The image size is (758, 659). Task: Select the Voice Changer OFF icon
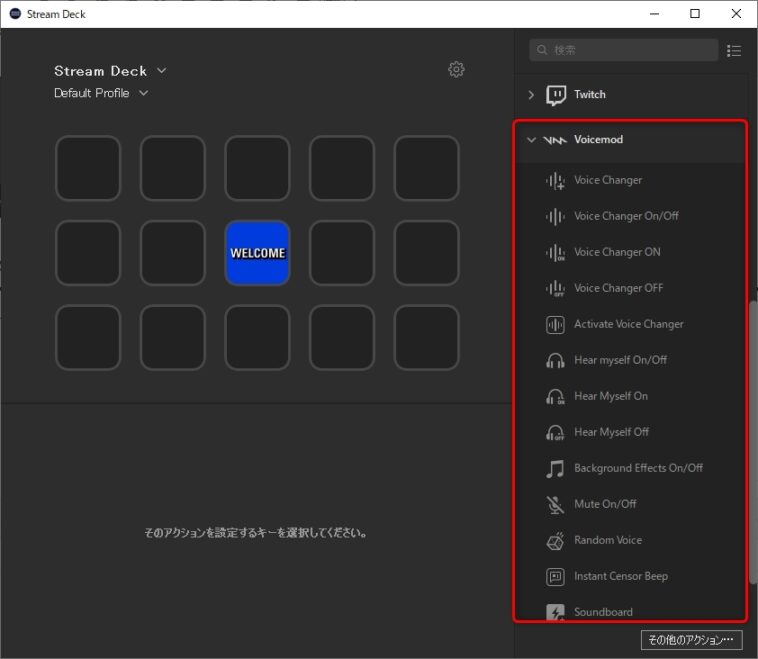coord(555,288)
